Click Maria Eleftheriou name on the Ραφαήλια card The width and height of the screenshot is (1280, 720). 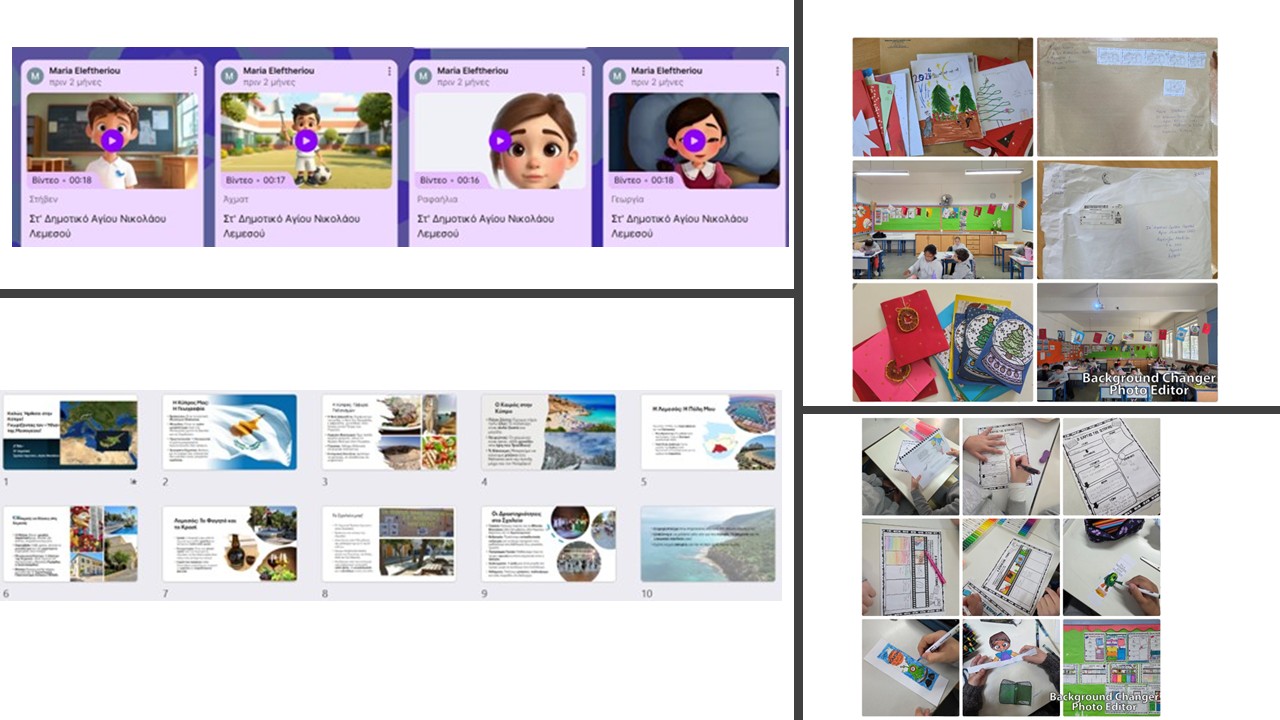click(x=472, y=71)
